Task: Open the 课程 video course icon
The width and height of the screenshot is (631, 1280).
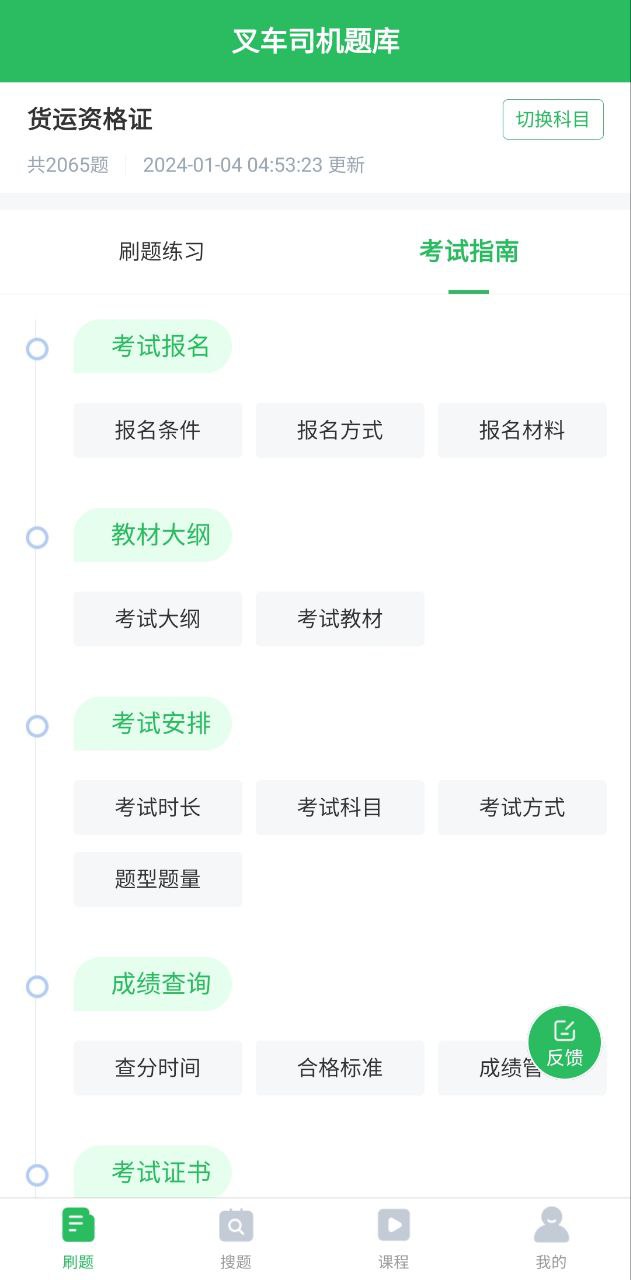Action: pos(394,1225)
